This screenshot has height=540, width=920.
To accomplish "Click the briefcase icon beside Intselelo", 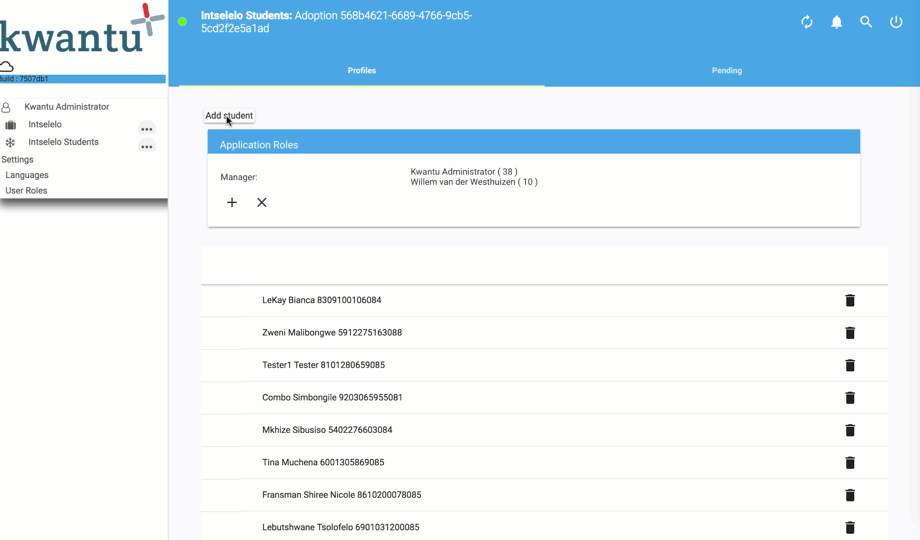I will (x=11, y=125).
